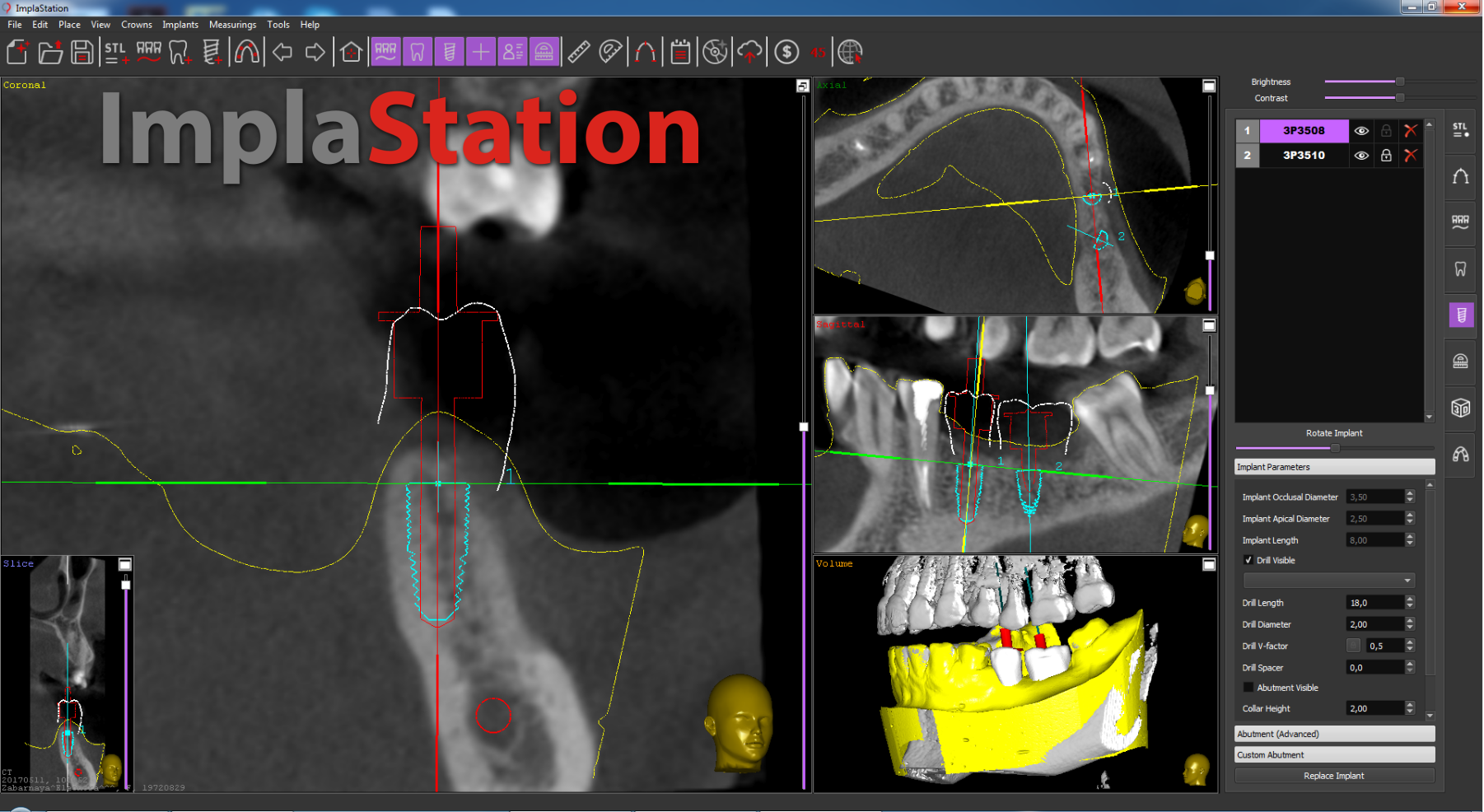Click the dental arch curve toolbar icon
The width and height of the screenshot is (1484, 812).
pos(246,53)
